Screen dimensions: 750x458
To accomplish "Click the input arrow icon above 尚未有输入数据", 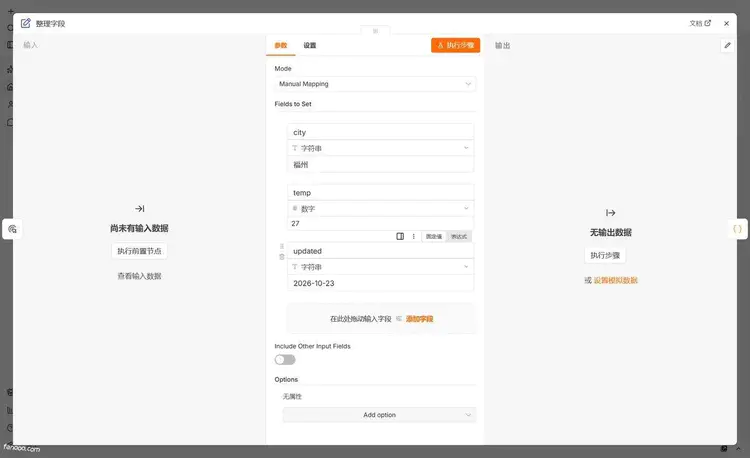I will [x=140, y=208].
